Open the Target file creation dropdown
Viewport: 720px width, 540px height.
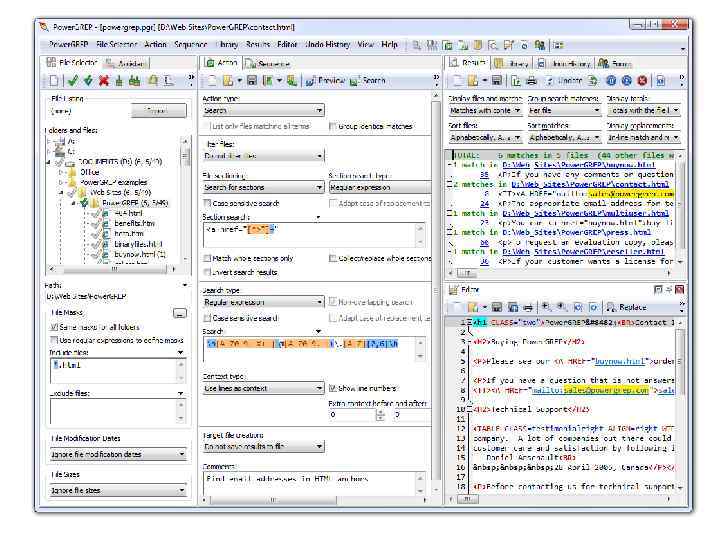pos(264,446)
